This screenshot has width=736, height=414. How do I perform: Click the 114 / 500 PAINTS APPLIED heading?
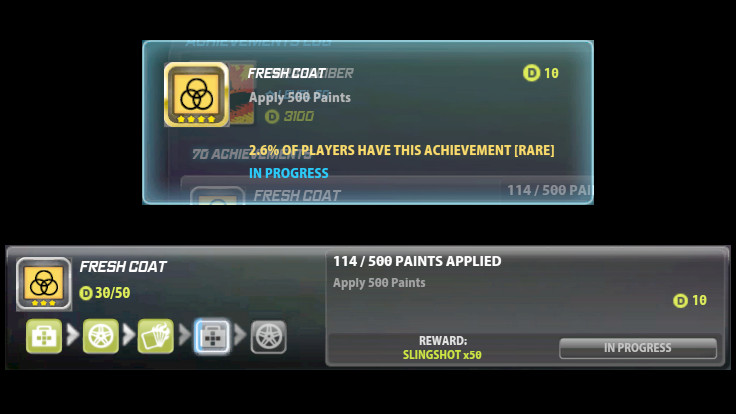click(x=417, y=261)
